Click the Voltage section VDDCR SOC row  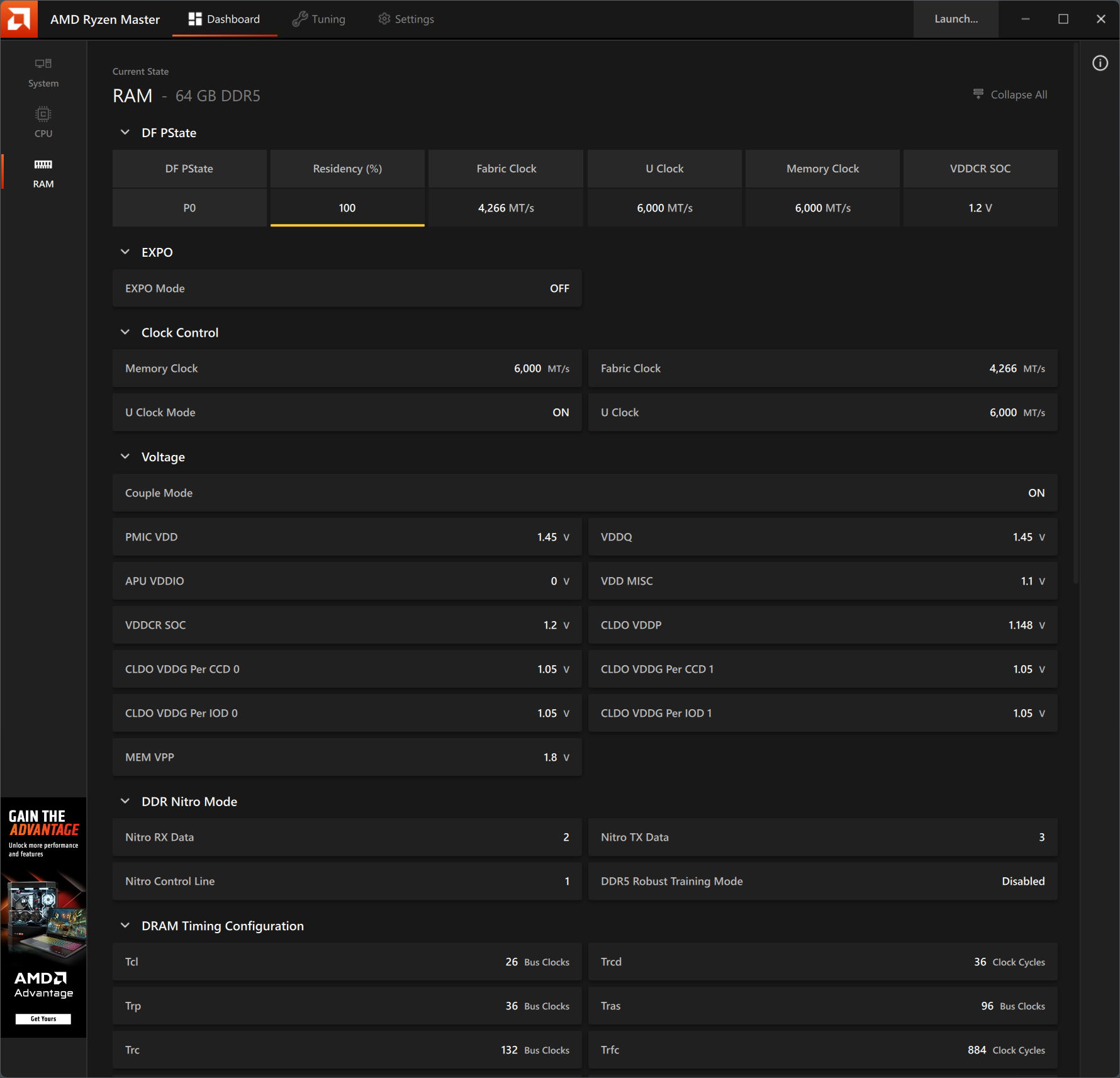pos(347,625)
